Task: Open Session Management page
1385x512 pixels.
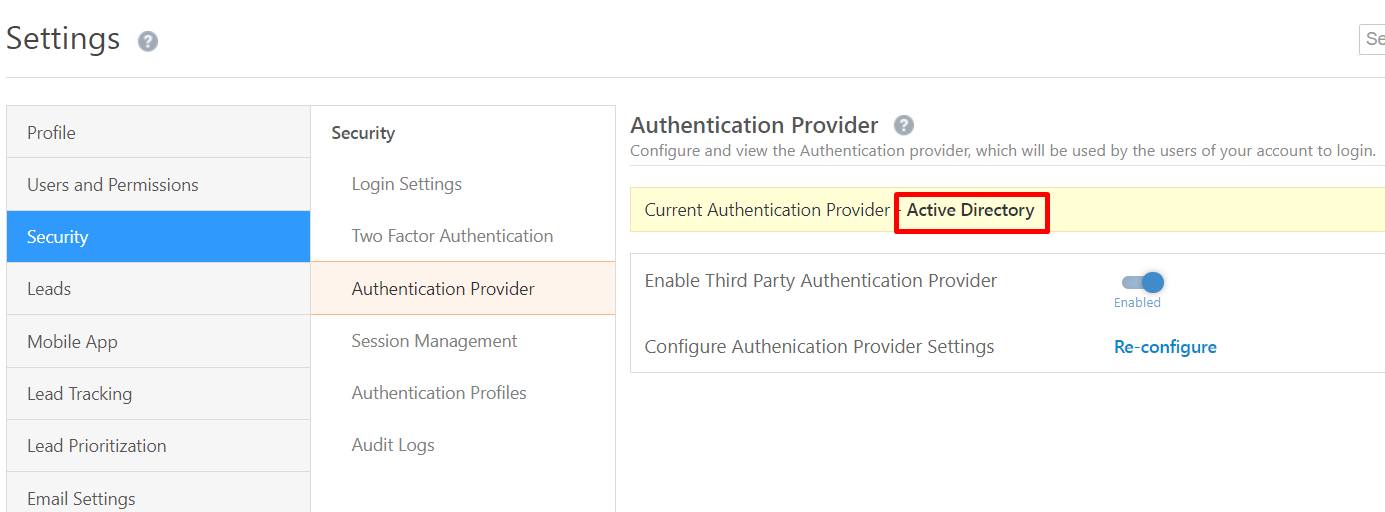Action: tap(434, 341)
